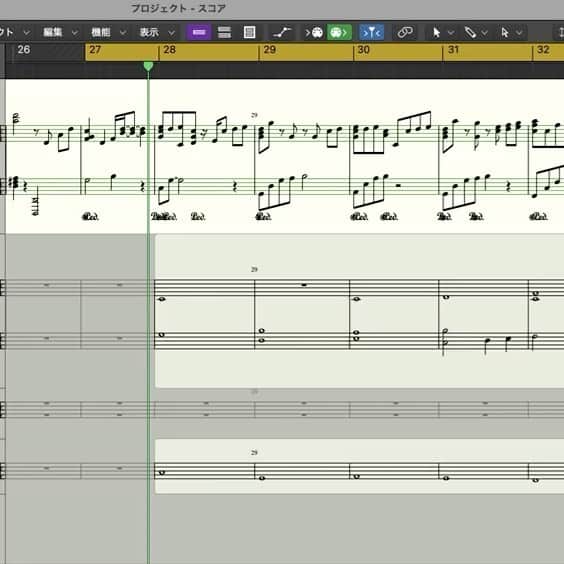This screenshot has width=564, height=564.
Task: Switch to page view icon
Action: [x=250, y=32]
